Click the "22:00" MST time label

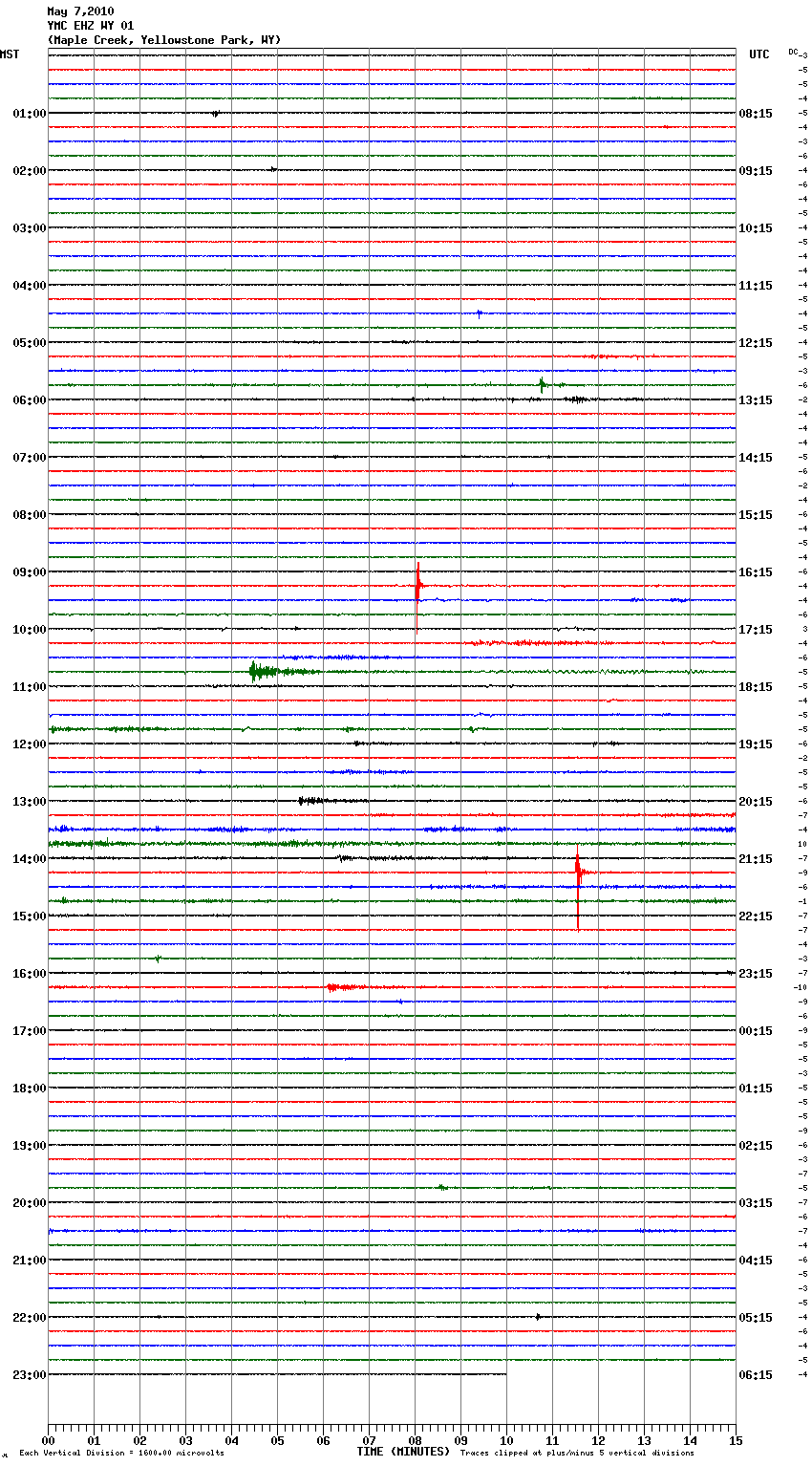(30, 1318)
